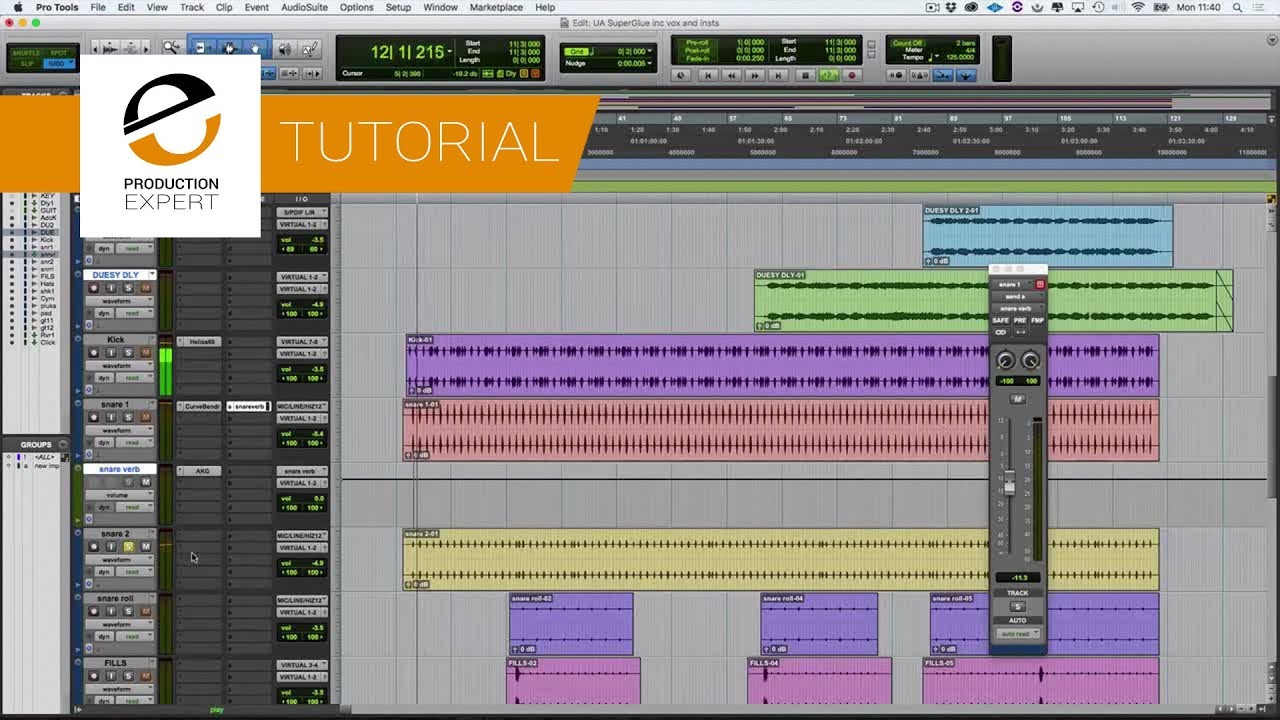Click the red close button on send window
The height and width of the screenshot is (720, 1280).
pyautogui.click(x=1039, y=284)
